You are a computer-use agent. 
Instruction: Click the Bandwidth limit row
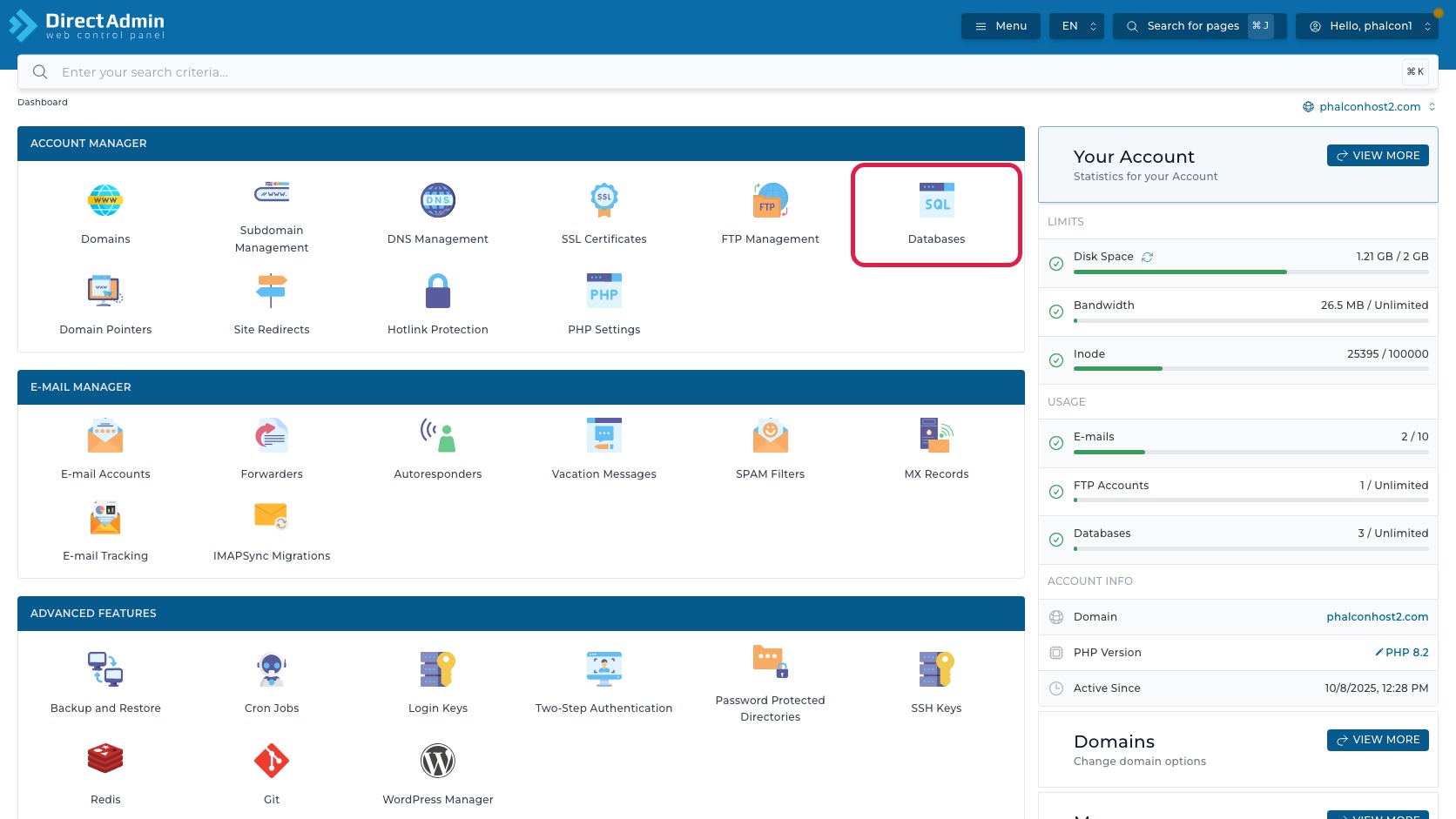pyautogui.click(x=1238, y=312)
